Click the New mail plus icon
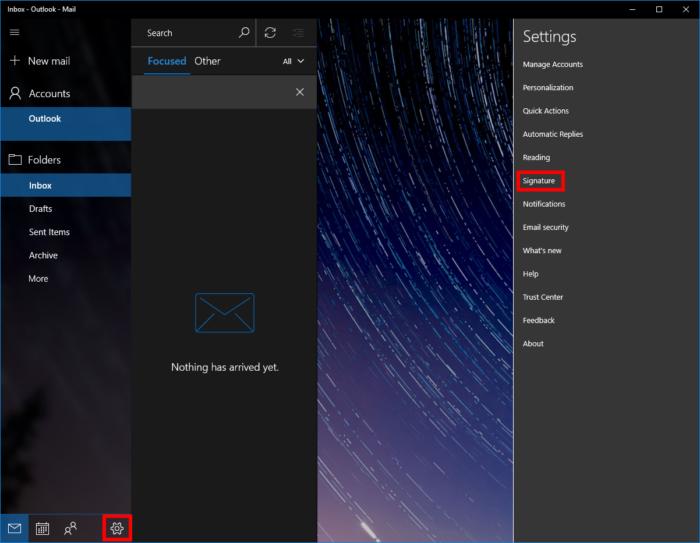 click(x=15, y=60)
